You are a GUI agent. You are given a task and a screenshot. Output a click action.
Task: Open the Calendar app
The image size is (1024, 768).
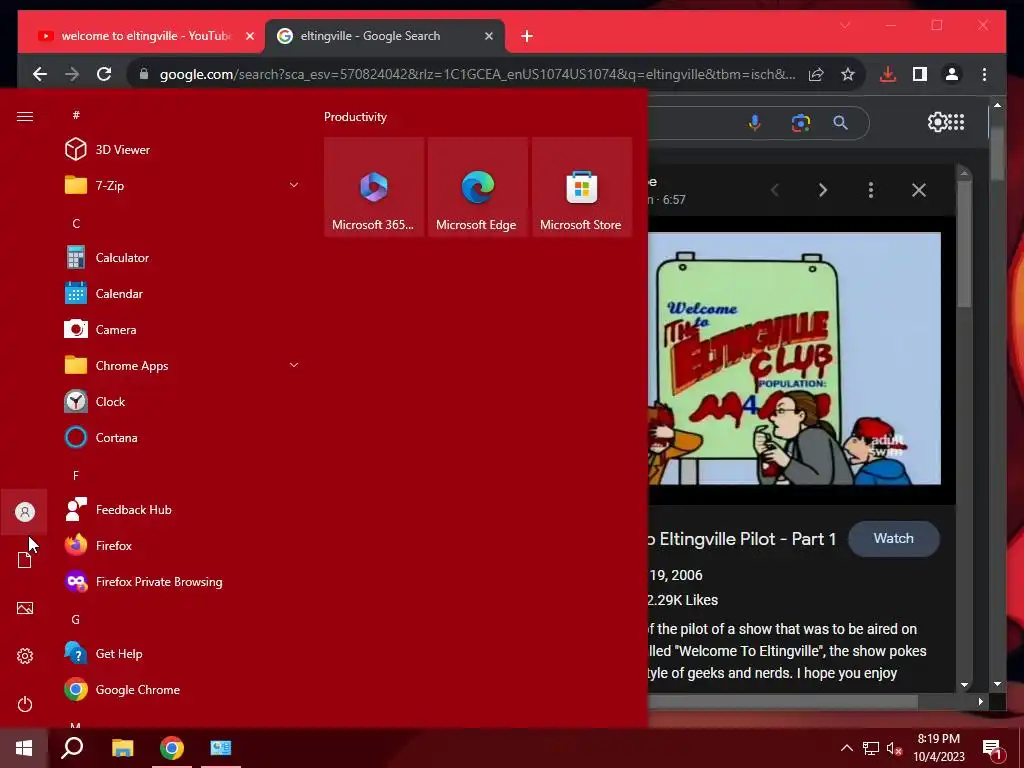[183, 294]
